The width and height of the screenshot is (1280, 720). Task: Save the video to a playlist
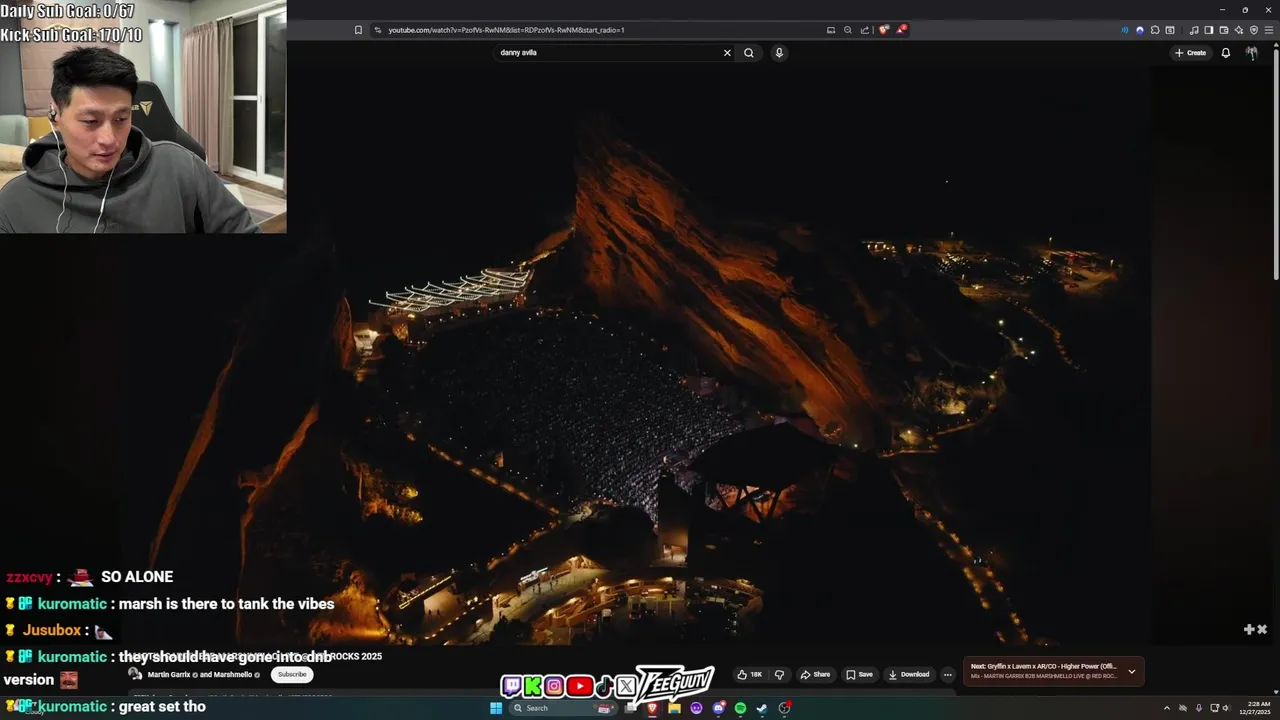859,674
